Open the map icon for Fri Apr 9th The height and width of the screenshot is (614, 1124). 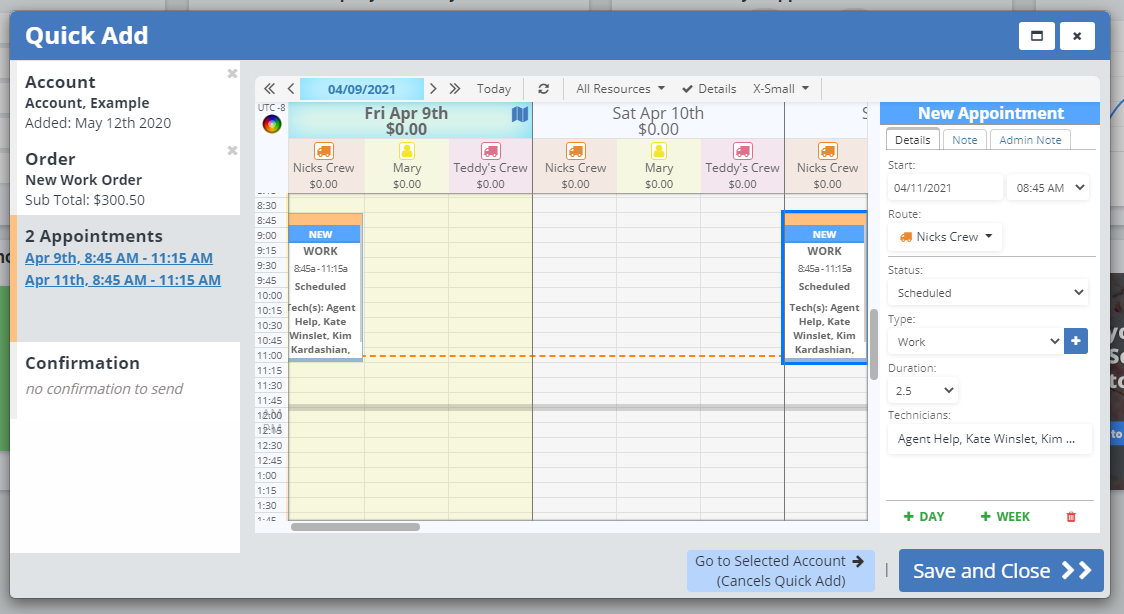(x=520, y=115)
